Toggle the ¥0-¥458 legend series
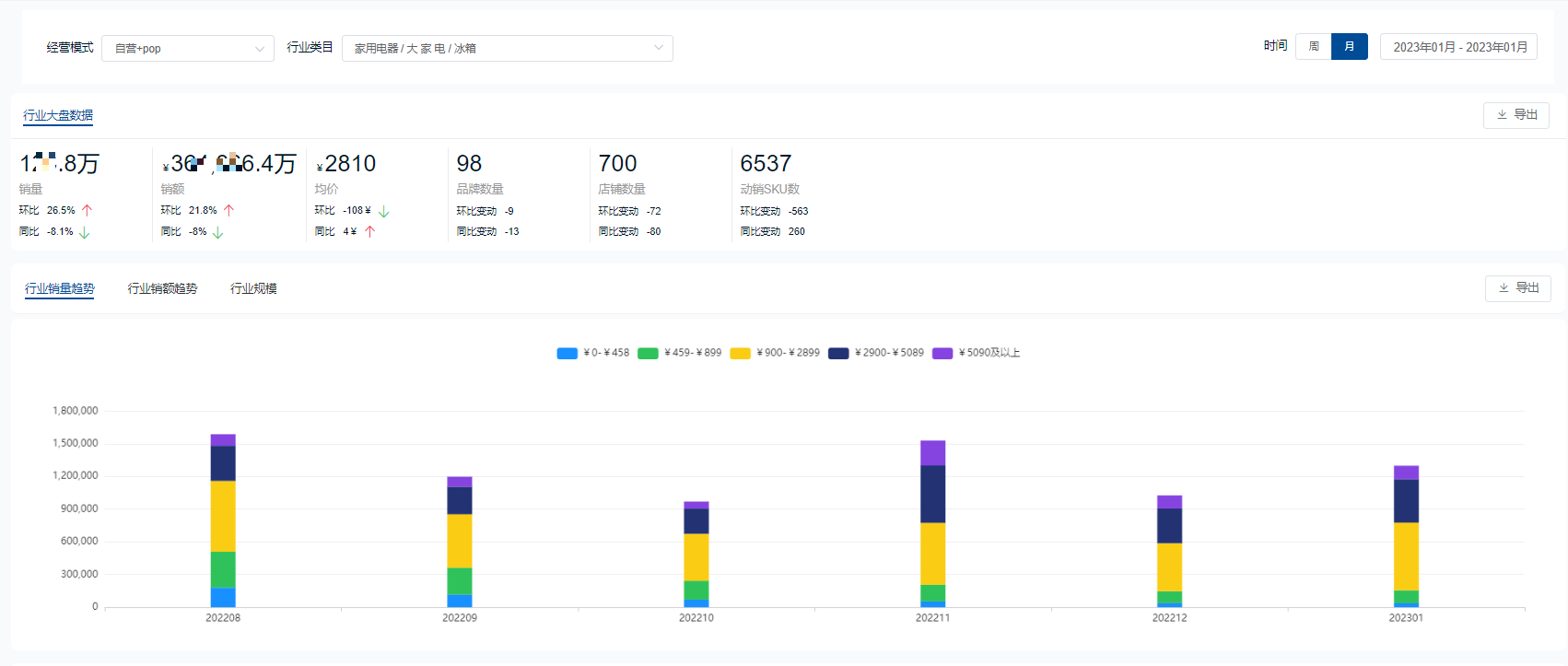The width and height of the screenshot is (1568, 666). point(593,353)
